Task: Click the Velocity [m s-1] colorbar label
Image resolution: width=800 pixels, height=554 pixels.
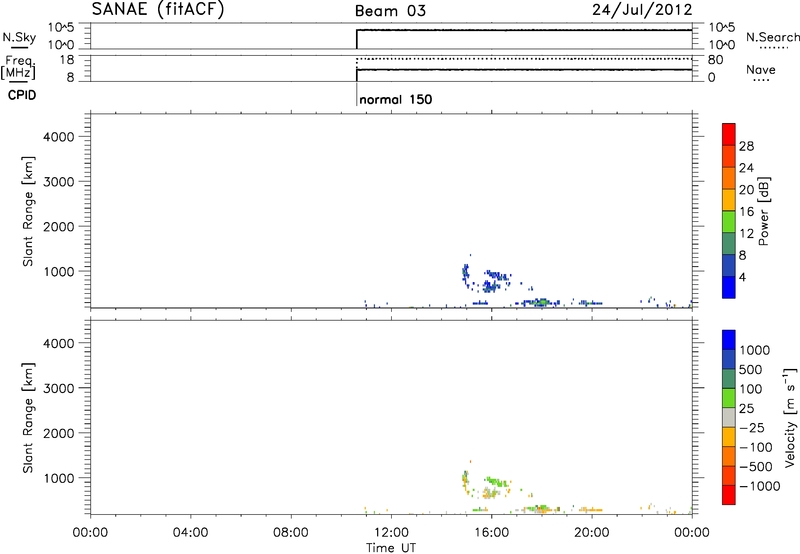Action: click(790, 418)
